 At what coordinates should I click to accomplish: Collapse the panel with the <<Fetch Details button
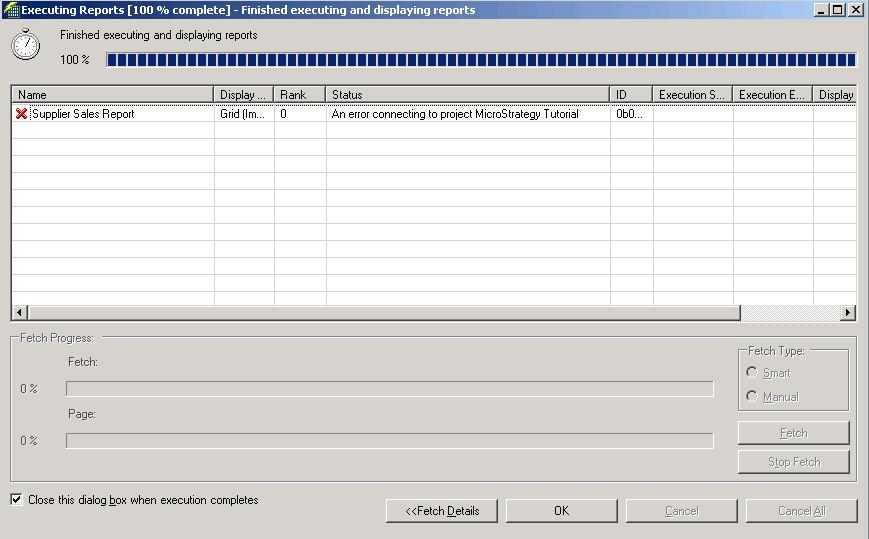point(442,511)
